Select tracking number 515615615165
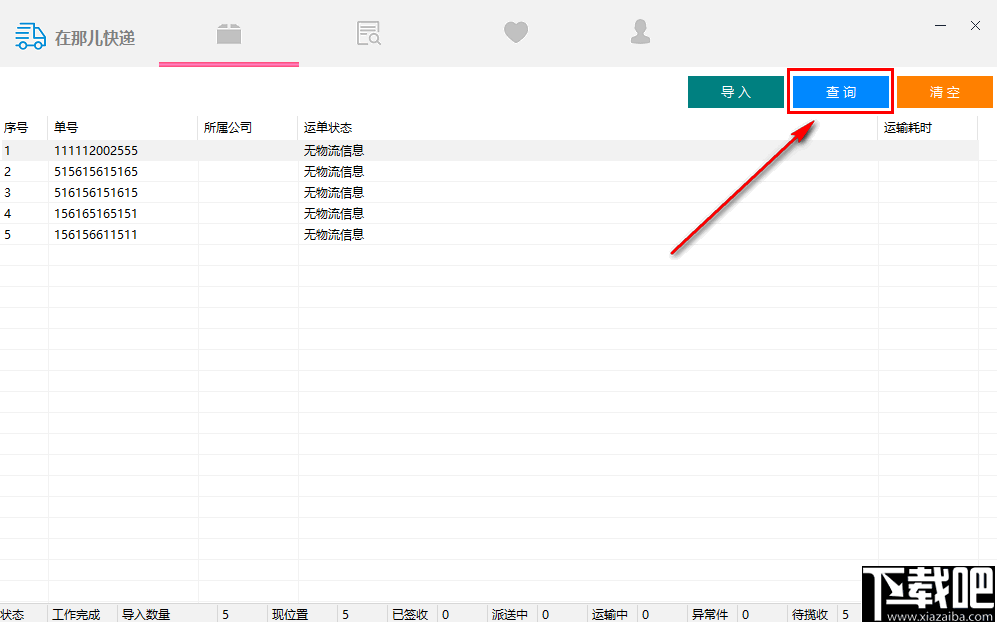Image resolution: width=997 pixels, height=622 pixels. 96,172
